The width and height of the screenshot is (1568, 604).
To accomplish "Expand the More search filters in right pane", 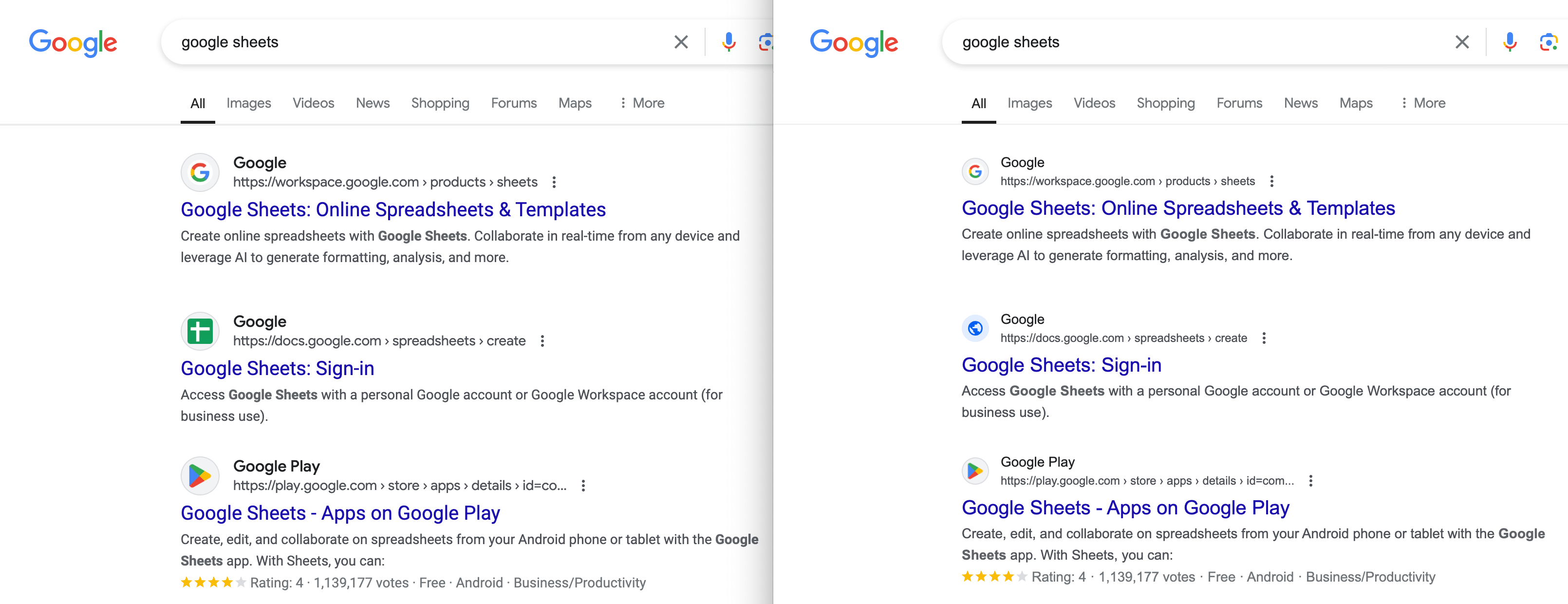I will [x=1422, y=103].
